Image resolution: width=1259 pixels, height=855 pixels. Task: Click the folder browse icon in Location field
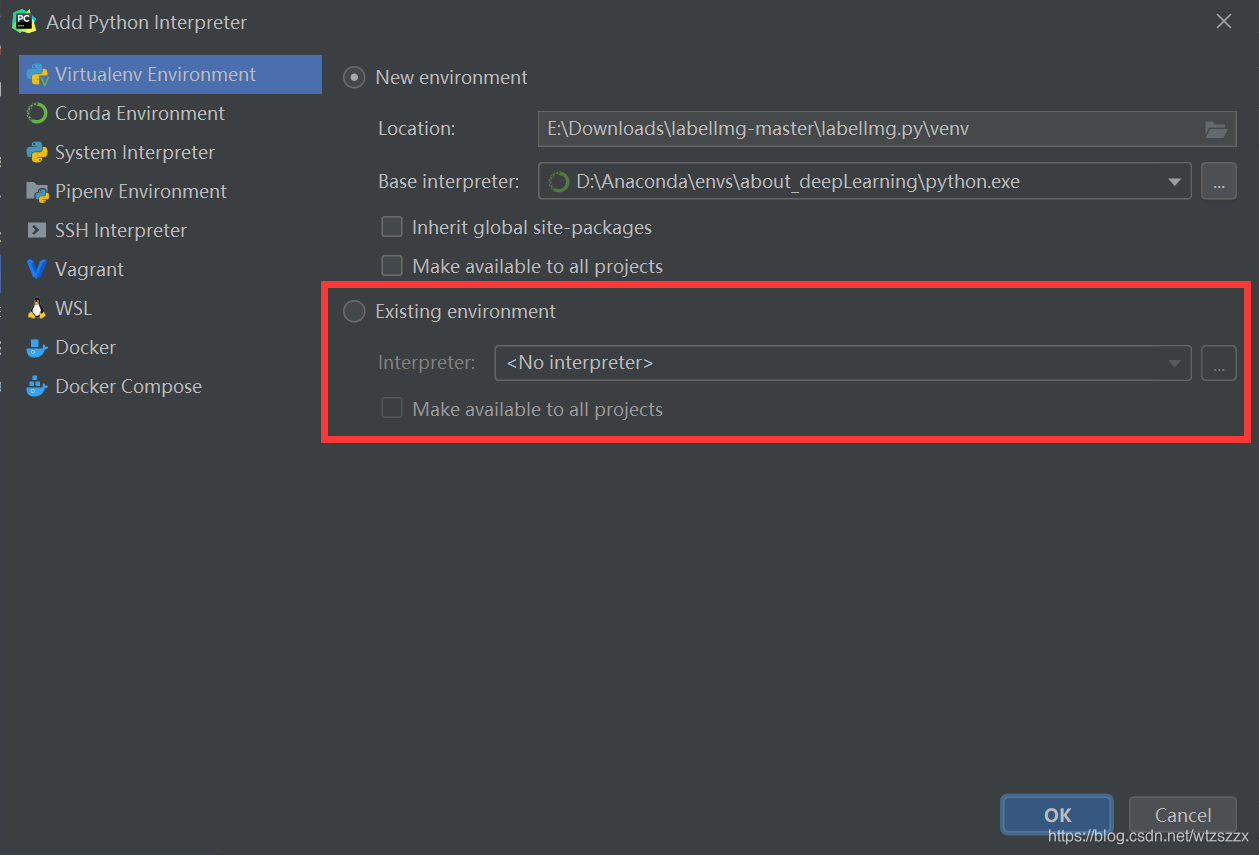coord(1215,129)
